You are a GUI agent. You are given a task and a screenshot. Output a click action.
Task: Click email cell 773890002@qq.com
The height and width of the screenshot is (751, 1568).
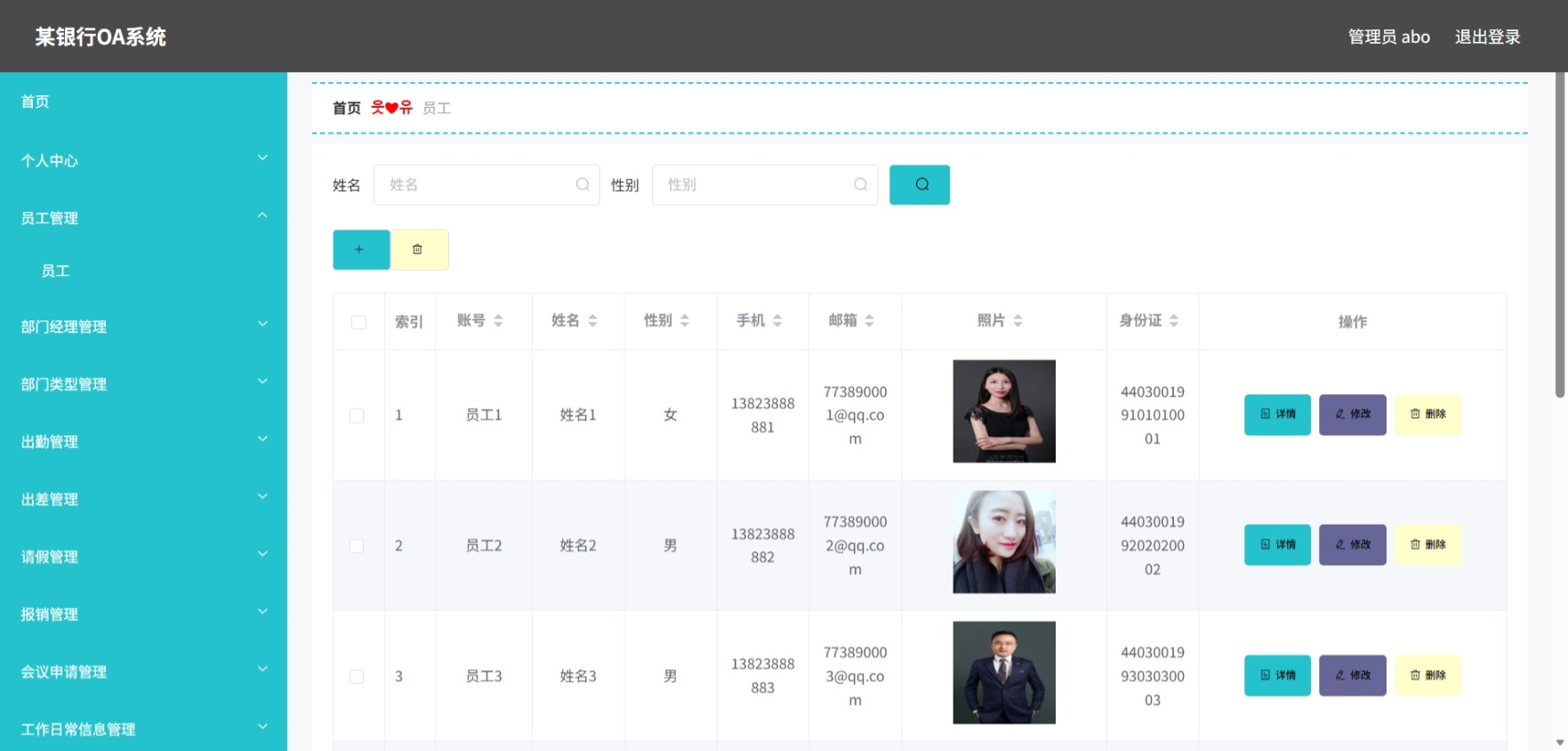(x=855, y=545)
